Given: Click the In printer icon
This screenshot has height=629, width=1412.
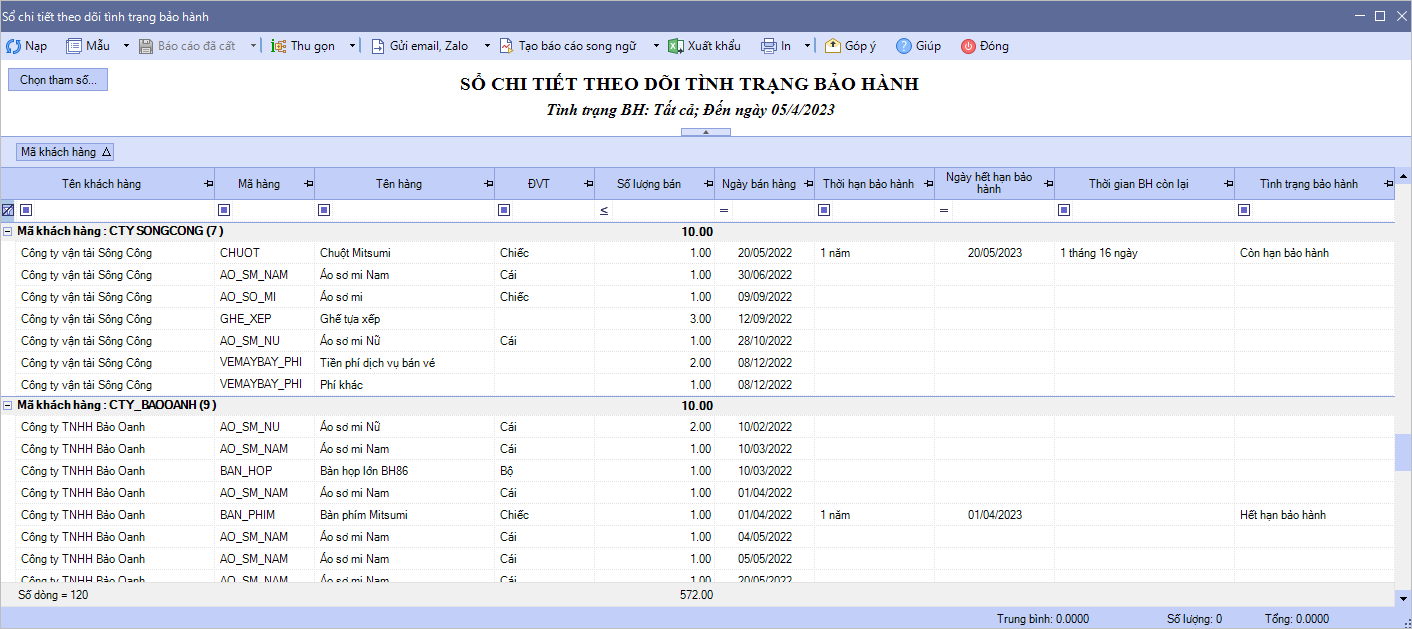Looking at the screenshot, I should coord(768,46).
